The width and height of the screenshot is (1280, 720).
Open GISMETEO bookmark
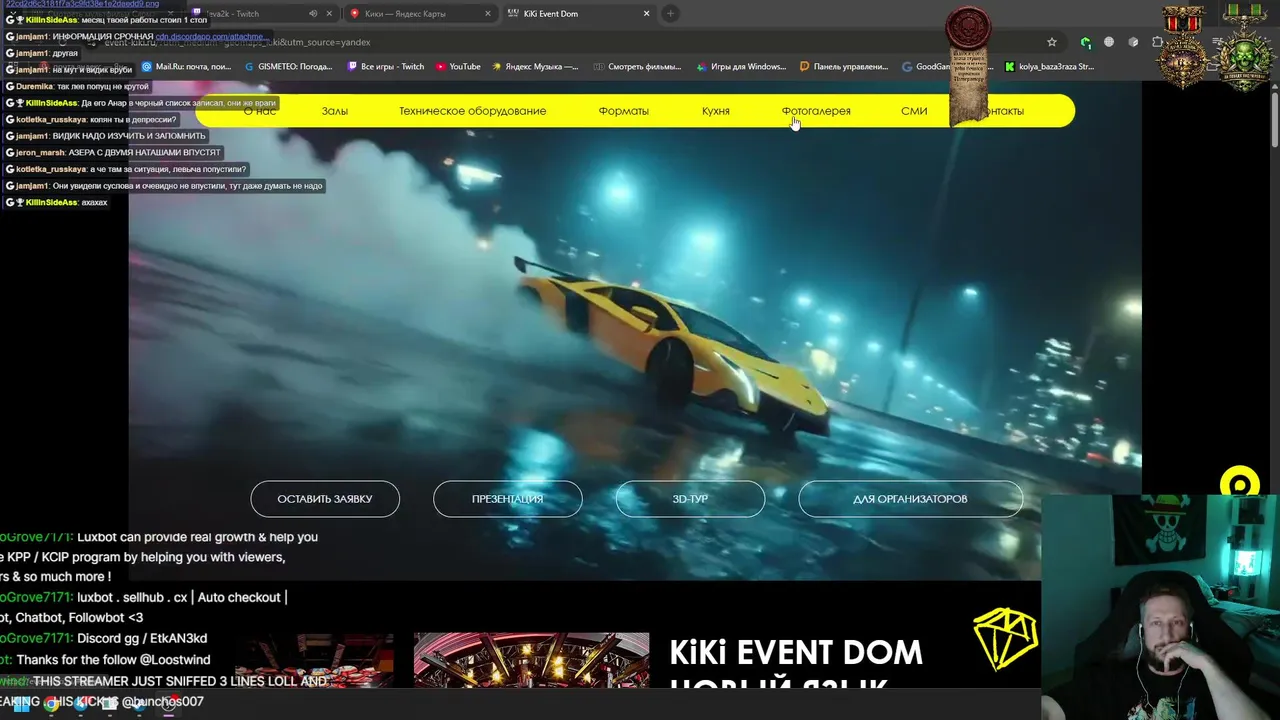pos(288,67)
